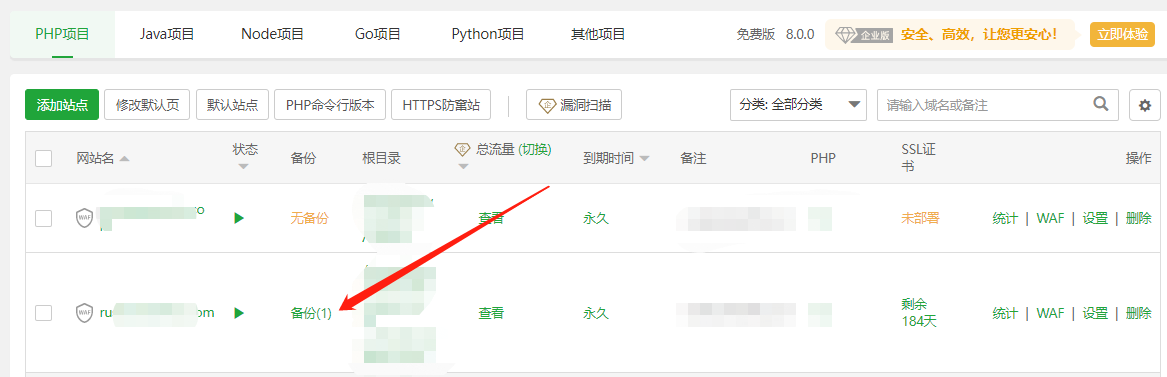The width and height of the screenshot is (1167, 377).
Task: Click 查看 traffic link in second row
Action: (491, 313)
